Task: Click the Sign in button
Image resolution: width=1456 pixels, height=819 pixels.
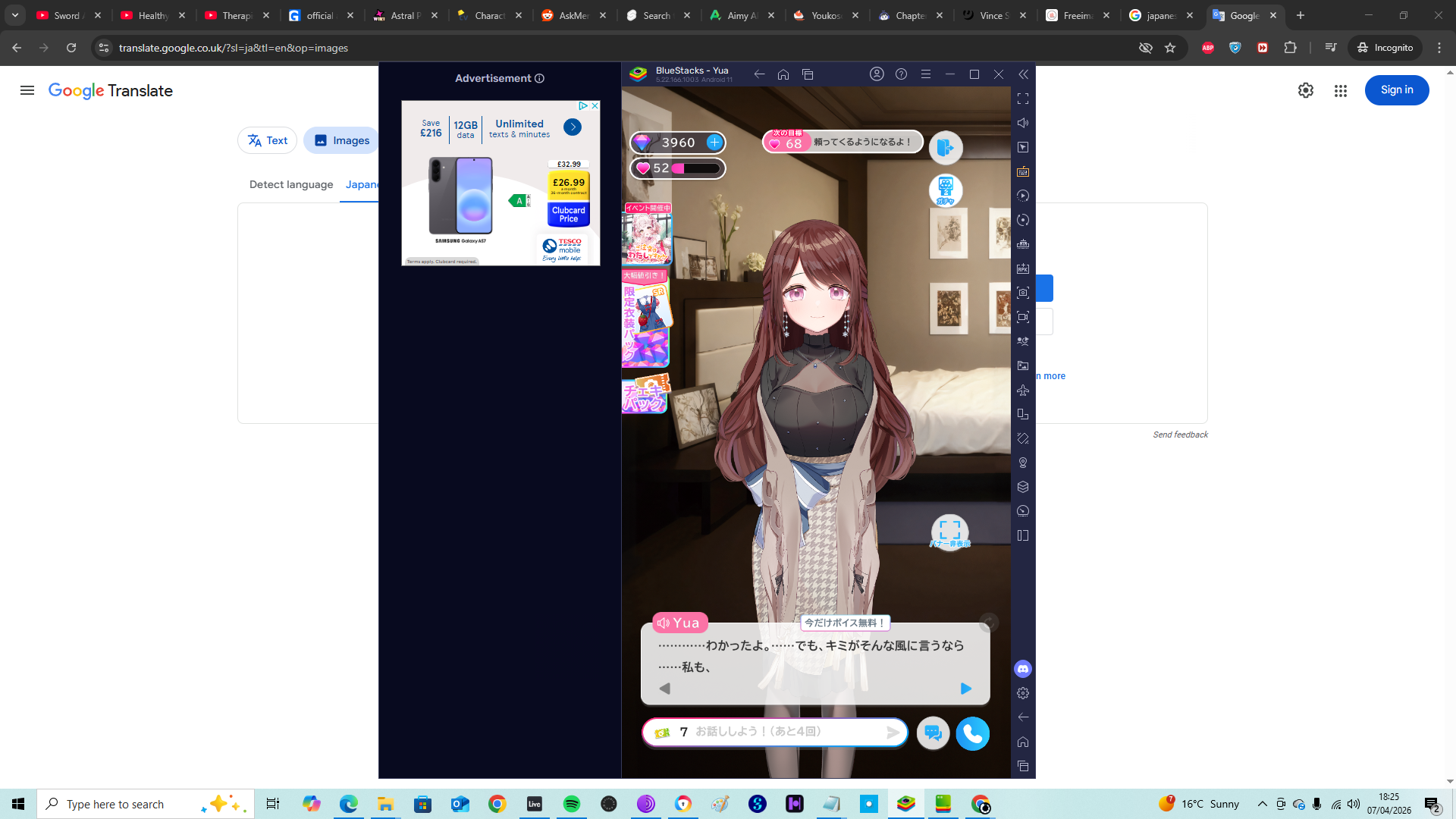Action: pyautogui.click(x=1397, y=90)
